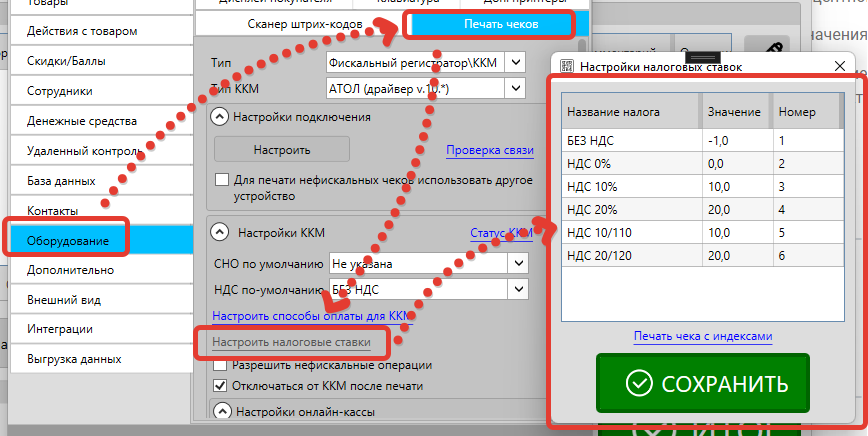
Task: Click Название налога column header
Action: pos(632,112)
